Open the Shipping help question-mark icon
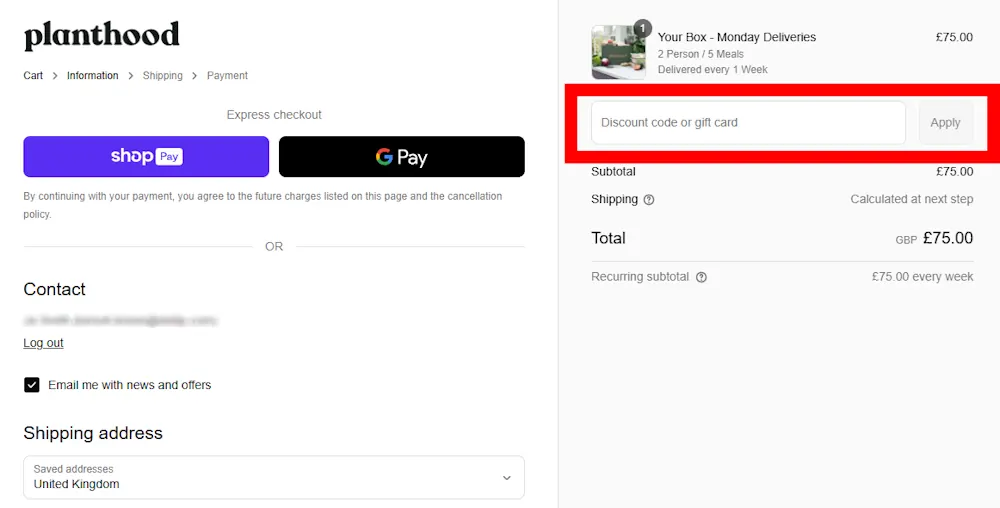The image size is (1000, 508). [x=649, y=200]
